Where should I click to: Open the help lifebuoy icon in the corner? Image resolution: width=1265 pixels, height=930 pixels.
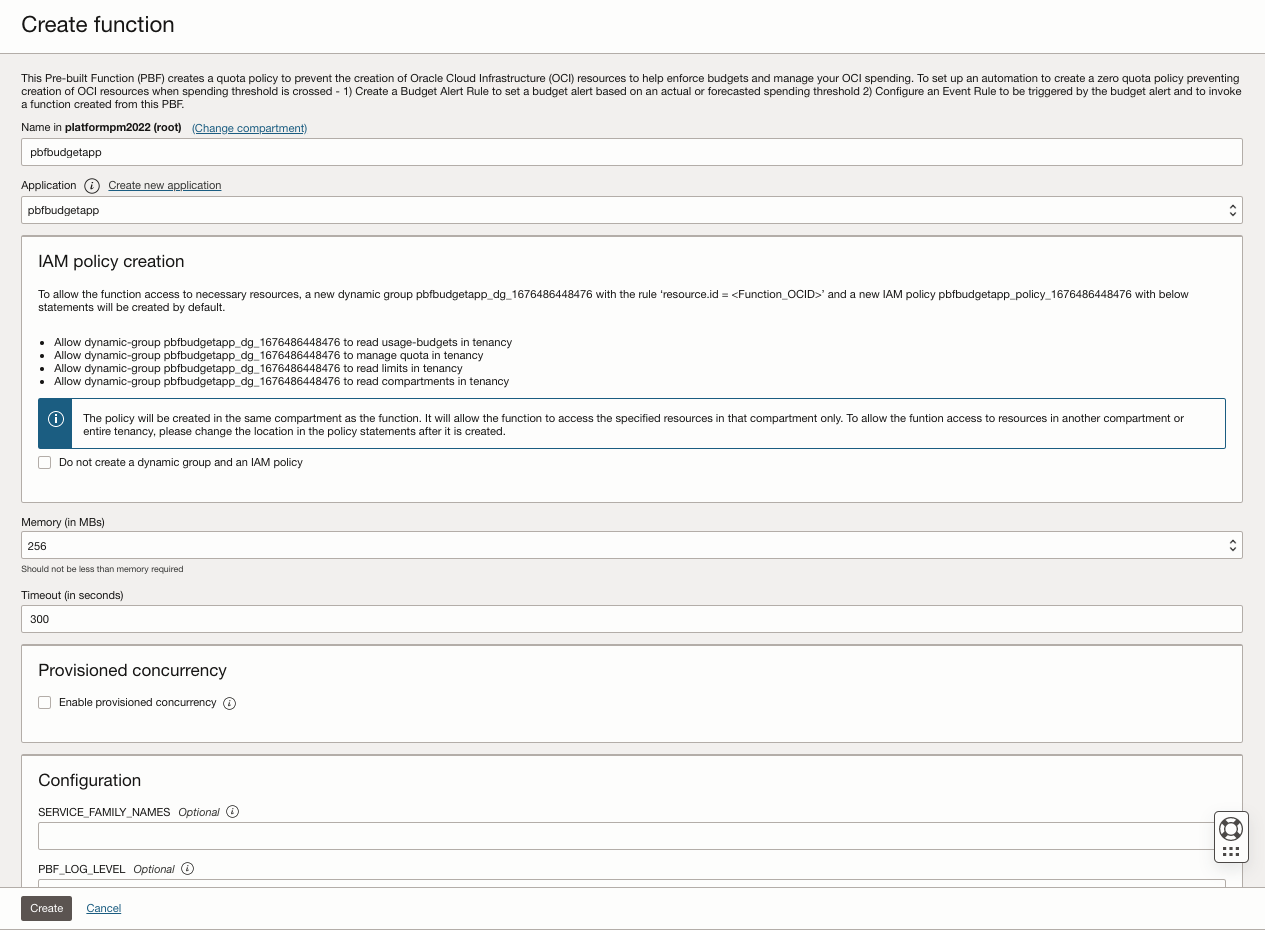click(x=1230, y=829)
